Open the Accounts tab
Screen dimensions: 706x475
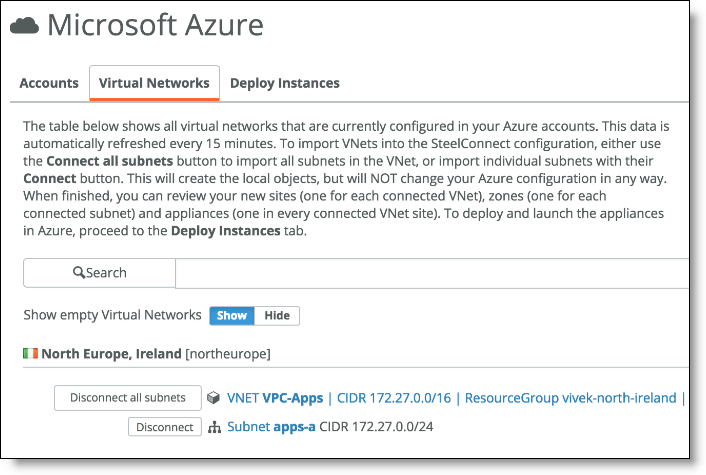pyautogui.click(x=49, y=83)
